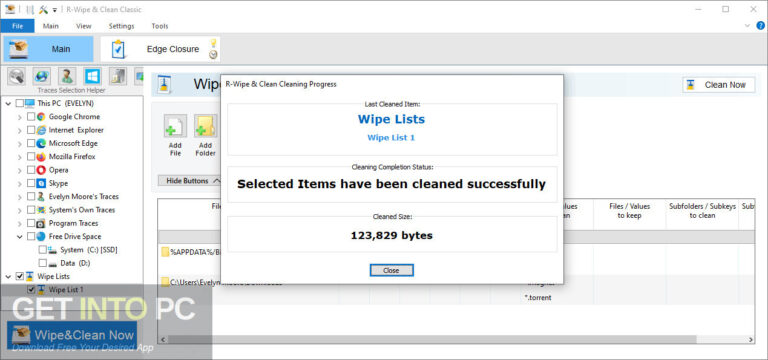768x360 pixels.
Task: Collapse the This PC (EVELYN) node
Action: [x=9, y=103]
